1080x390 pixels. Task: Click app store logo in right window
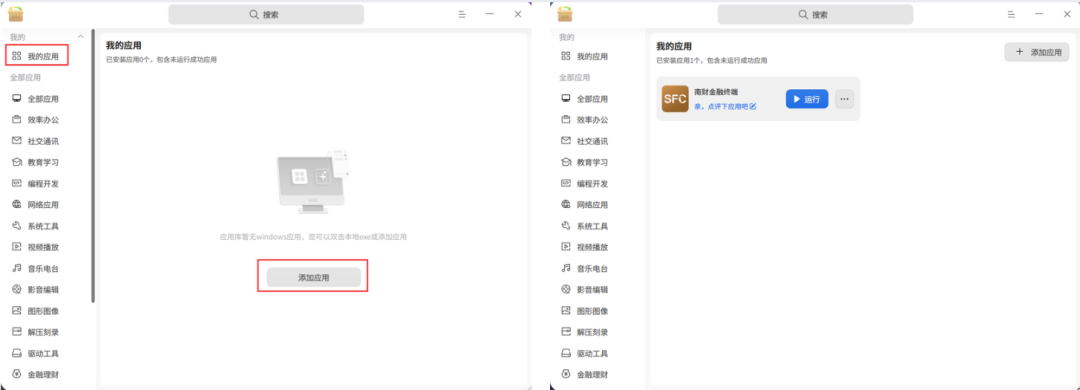pyautogui.click(x=565, y=14)
